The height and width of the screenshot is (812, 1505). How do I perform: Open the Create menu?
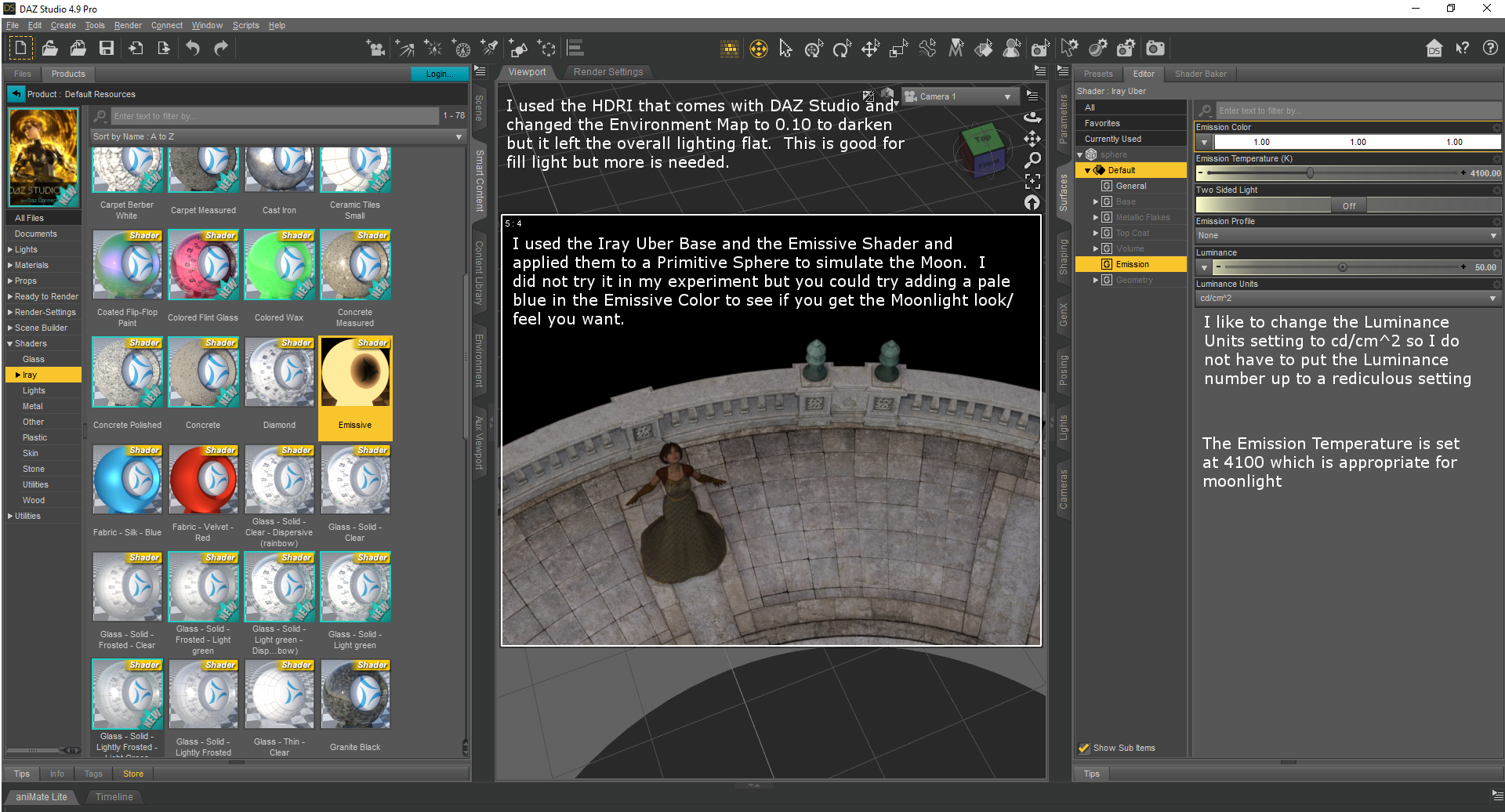tap(63, 25)
